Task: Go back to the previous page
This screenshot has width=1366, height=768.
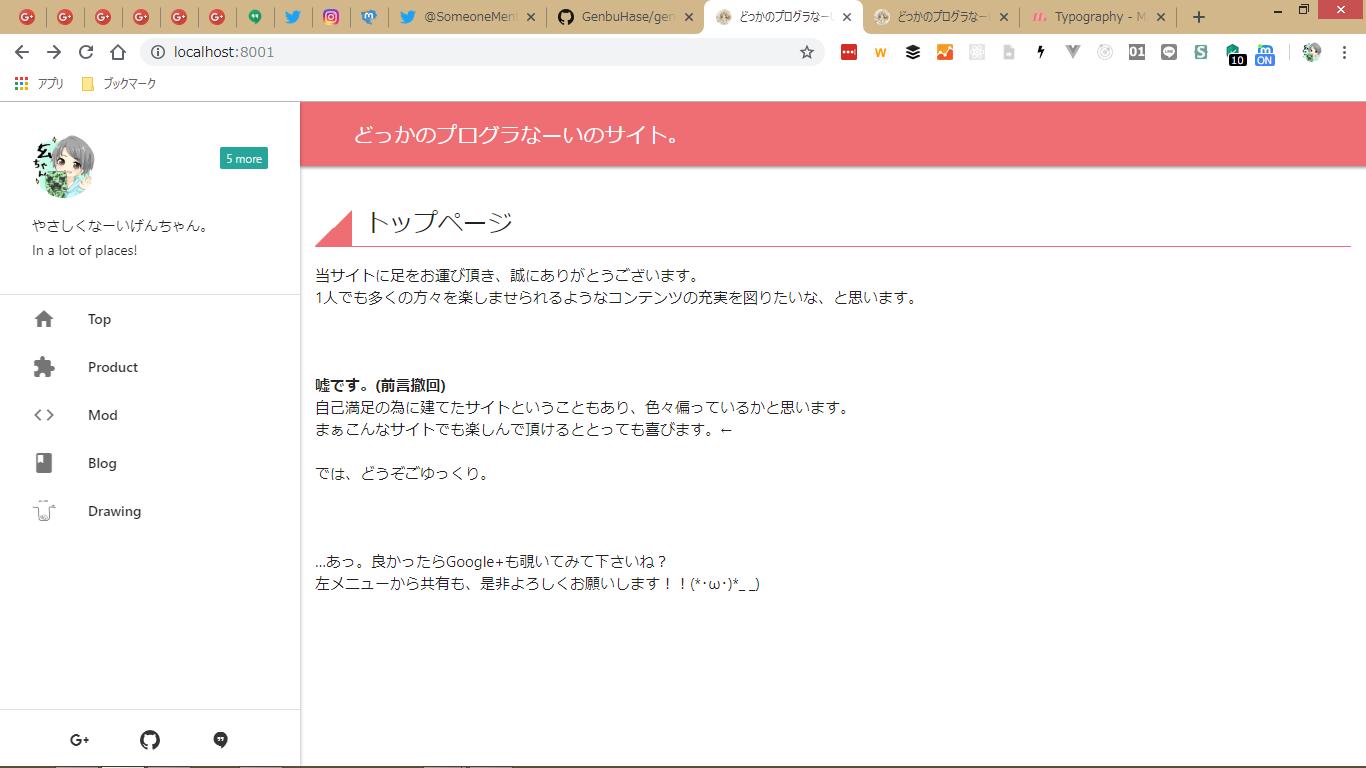Action: click(x=22, y=52)
